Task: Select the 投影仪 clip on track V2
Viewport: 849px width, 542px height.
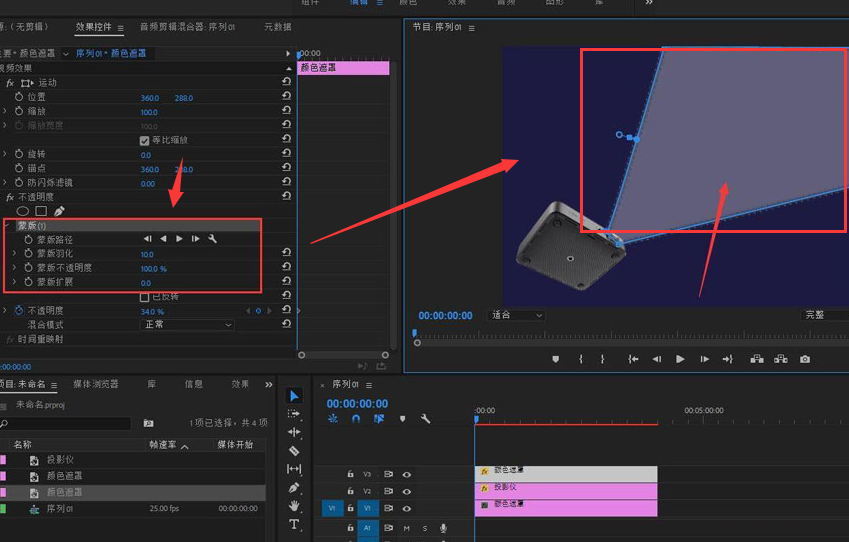Action: point(565,491)
